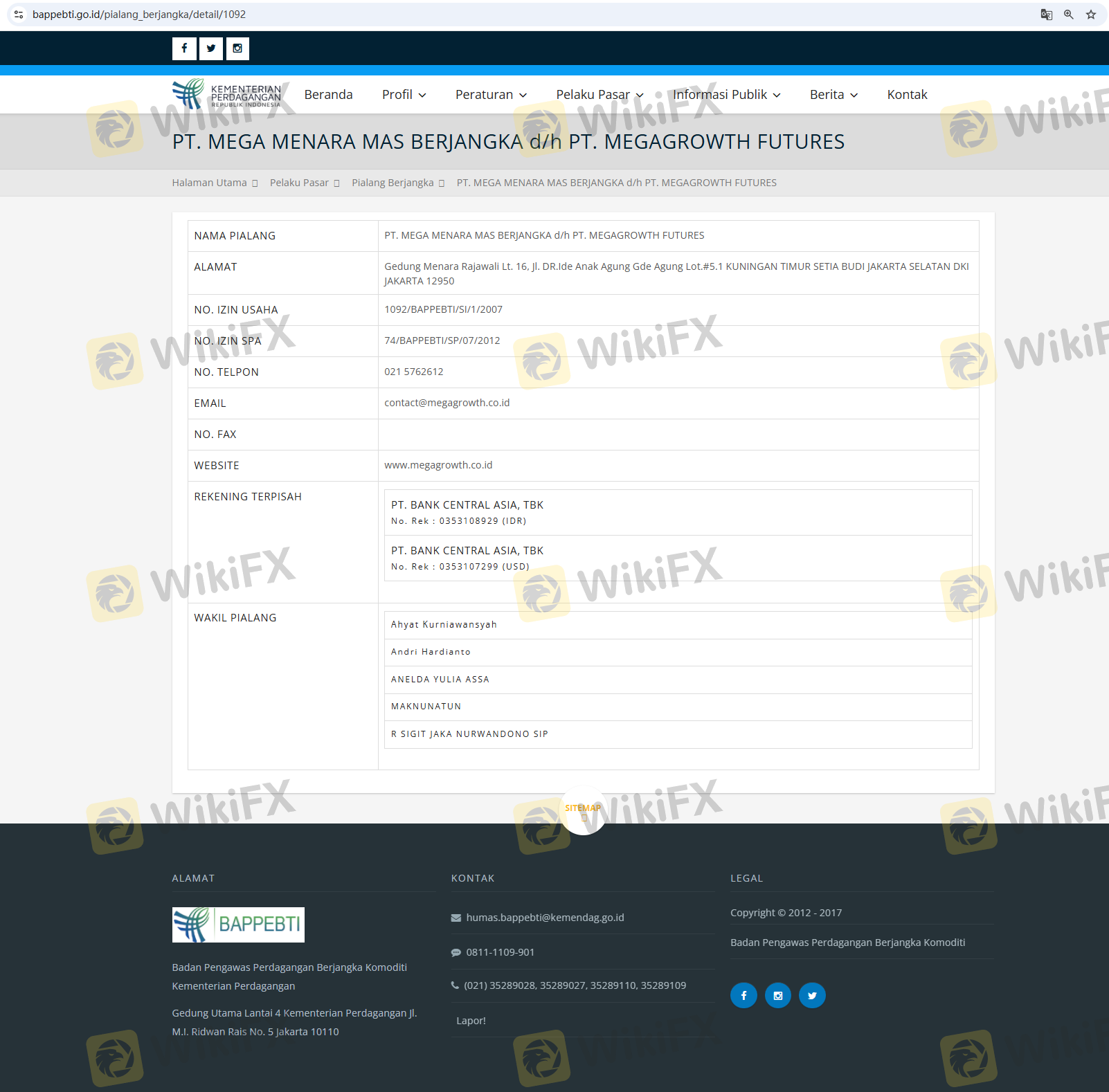
Task: Open the Twitter icon in top bar
Action: [211, 48]
